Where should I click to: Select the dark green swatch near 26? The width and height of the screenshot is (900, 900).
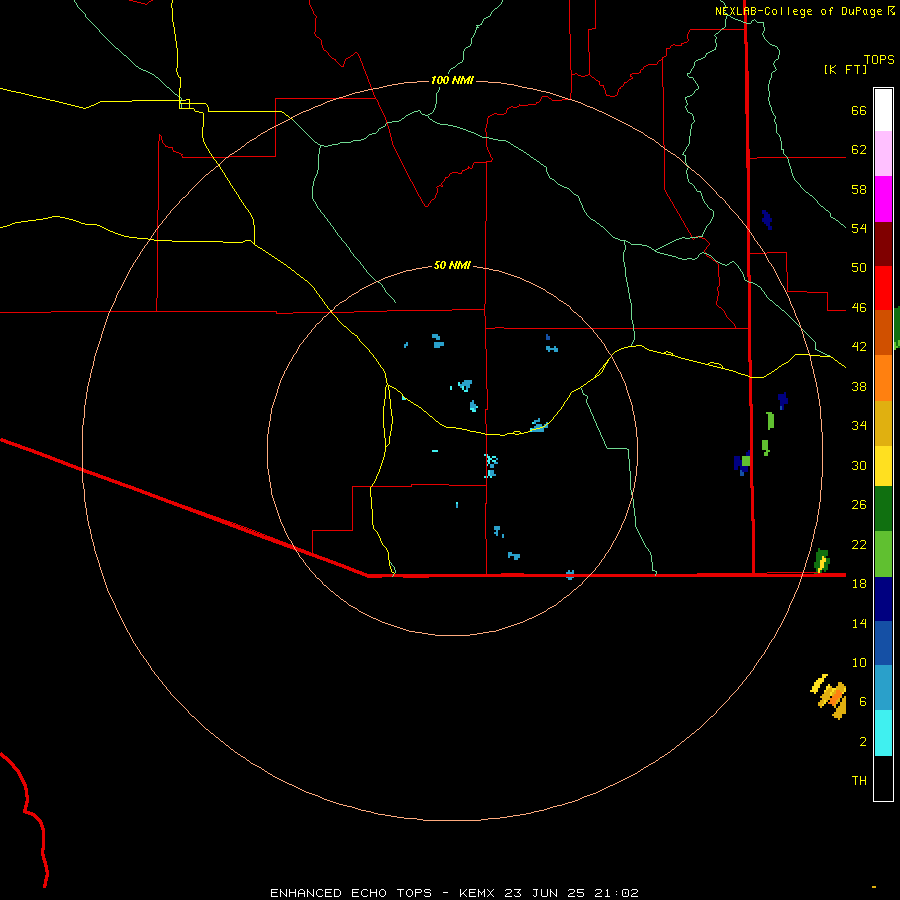pos(883,509)
